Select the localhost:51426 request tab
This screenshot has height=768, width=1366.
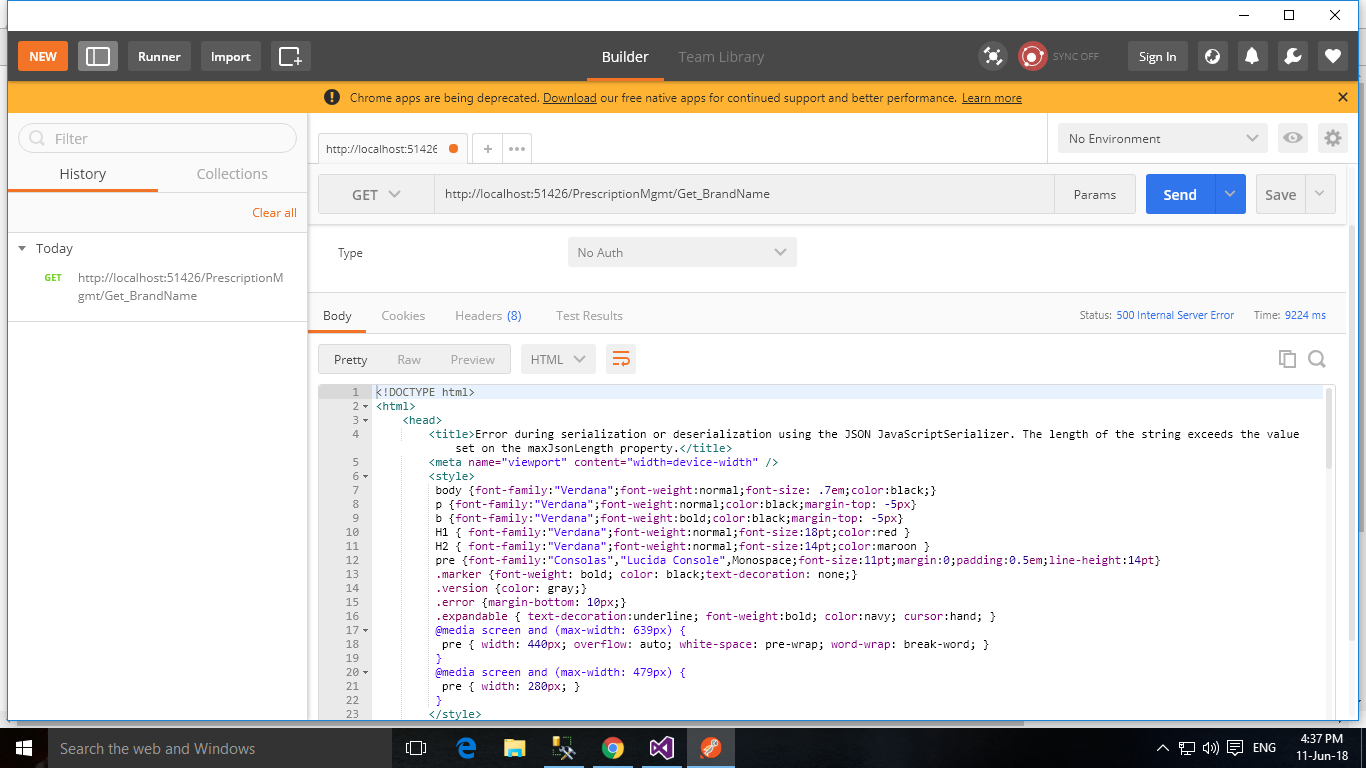coord(381,149)
